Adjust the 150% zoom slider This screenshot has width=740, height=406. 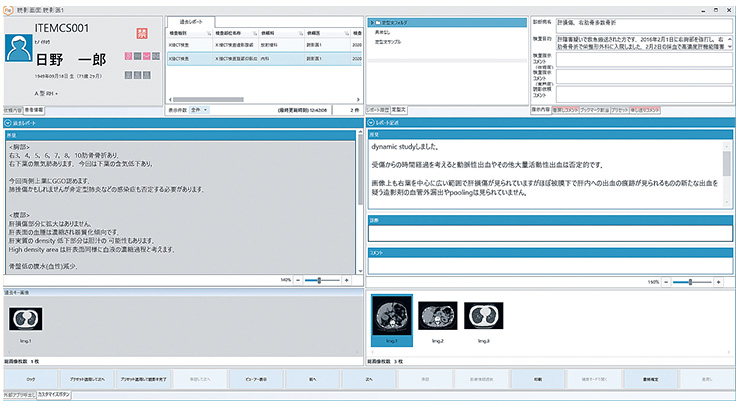click(689, 282)
